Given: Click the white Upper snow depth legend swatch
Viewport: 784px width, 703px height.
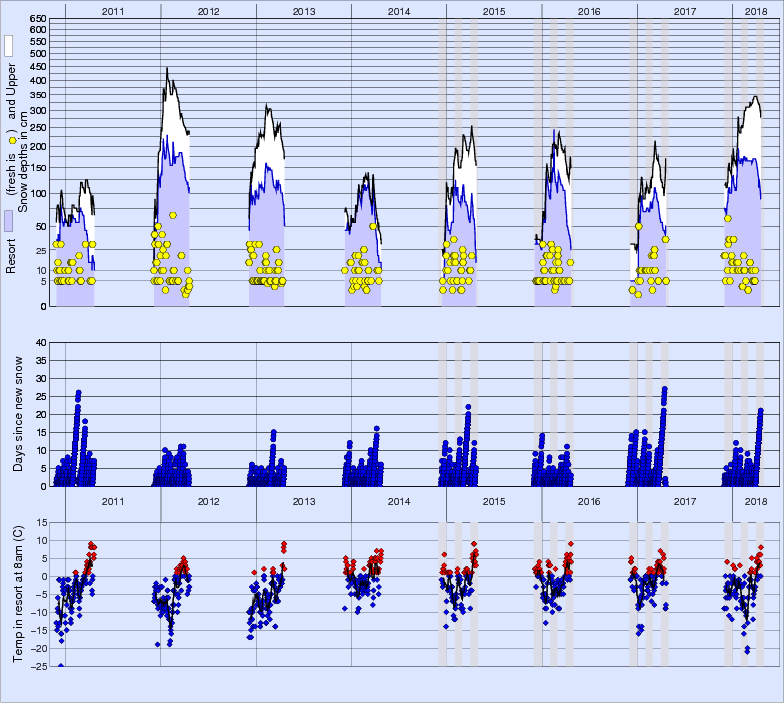Looking at the screenshot, I should [x=9, y=46].
